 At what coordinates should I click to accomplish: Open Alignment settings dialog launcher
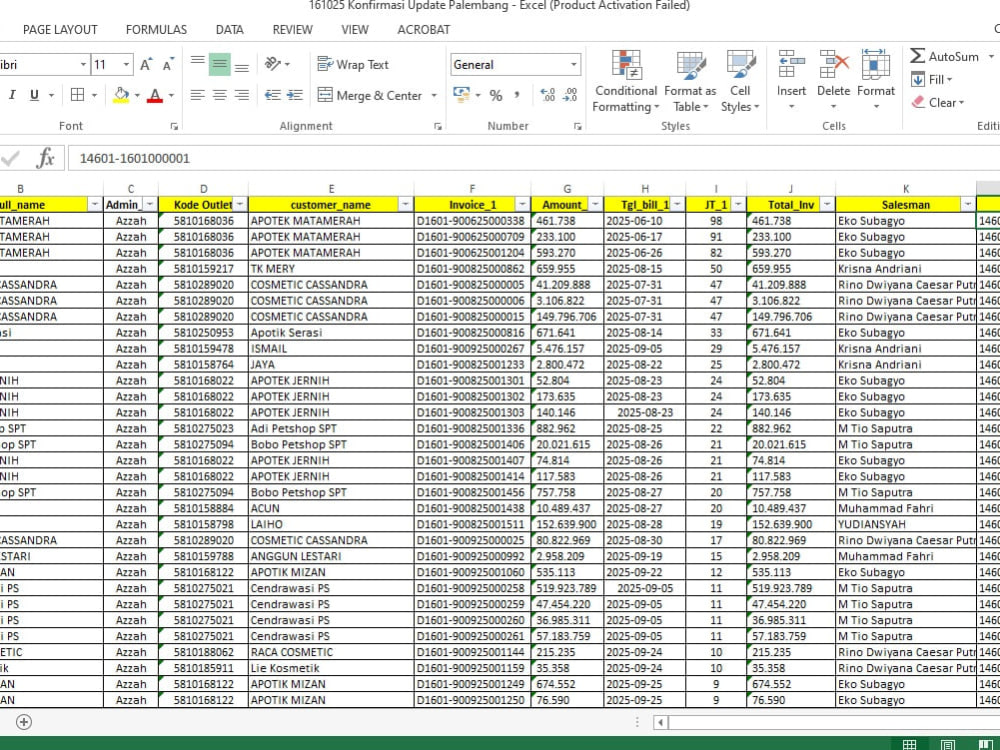pos(438,126)
